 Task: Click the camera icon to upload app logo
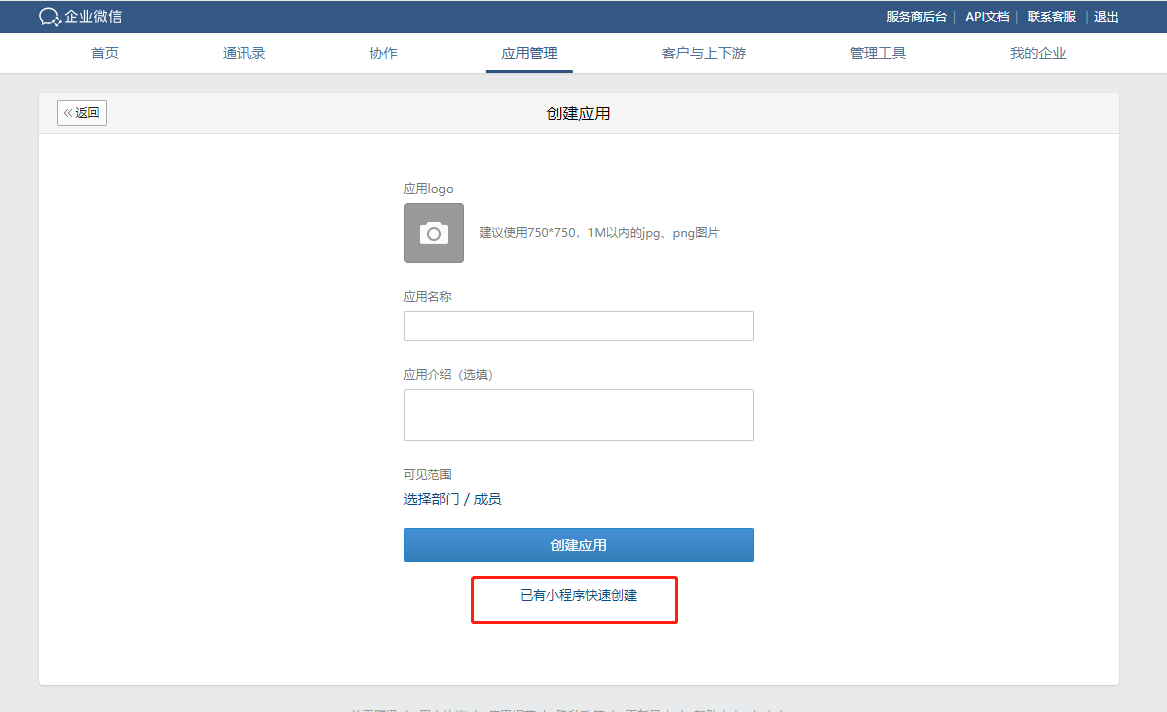point(433,233)
